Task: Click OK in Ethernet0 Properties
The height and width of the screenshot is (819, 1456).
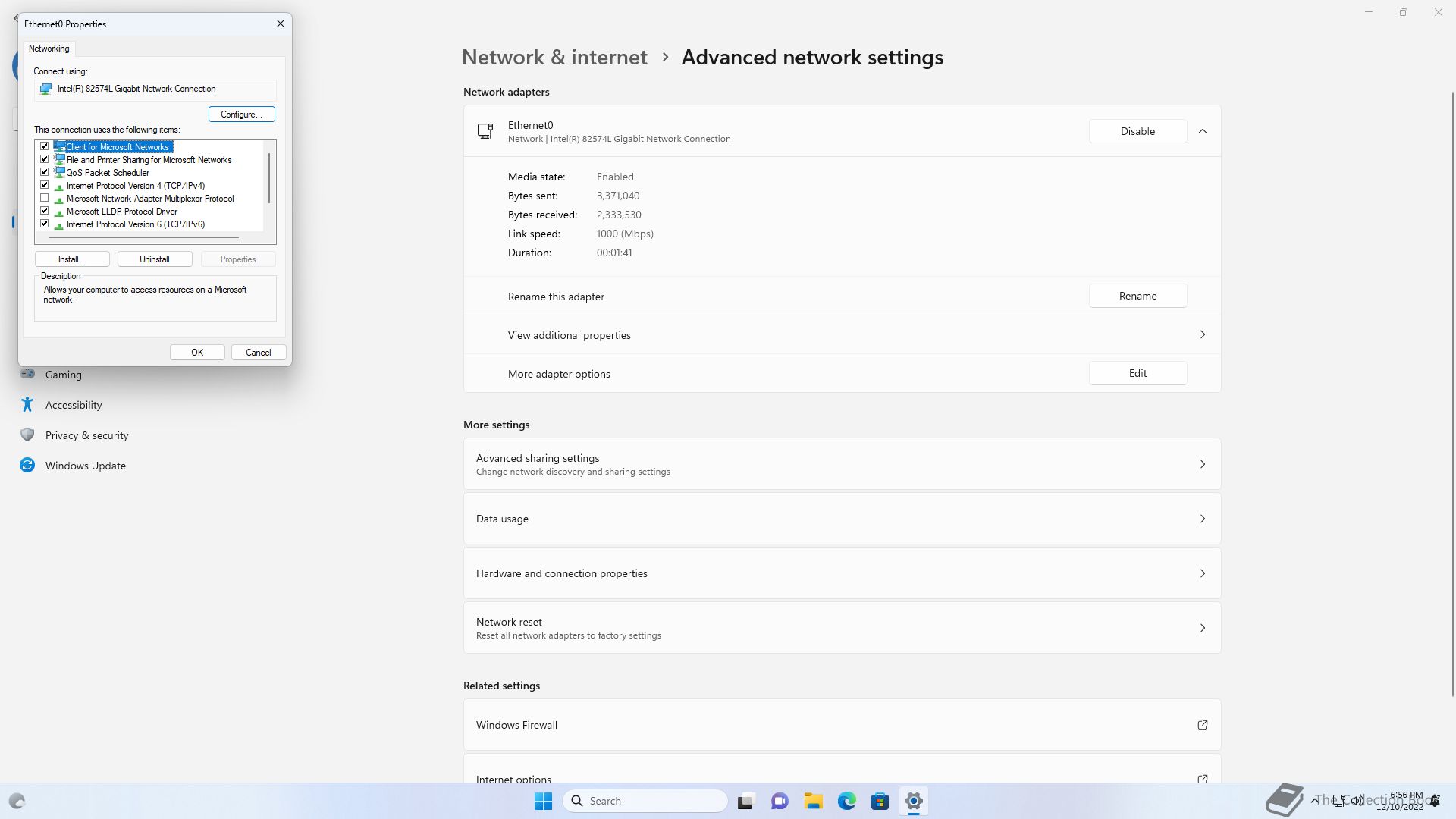Action: click(x=197, y=353)
